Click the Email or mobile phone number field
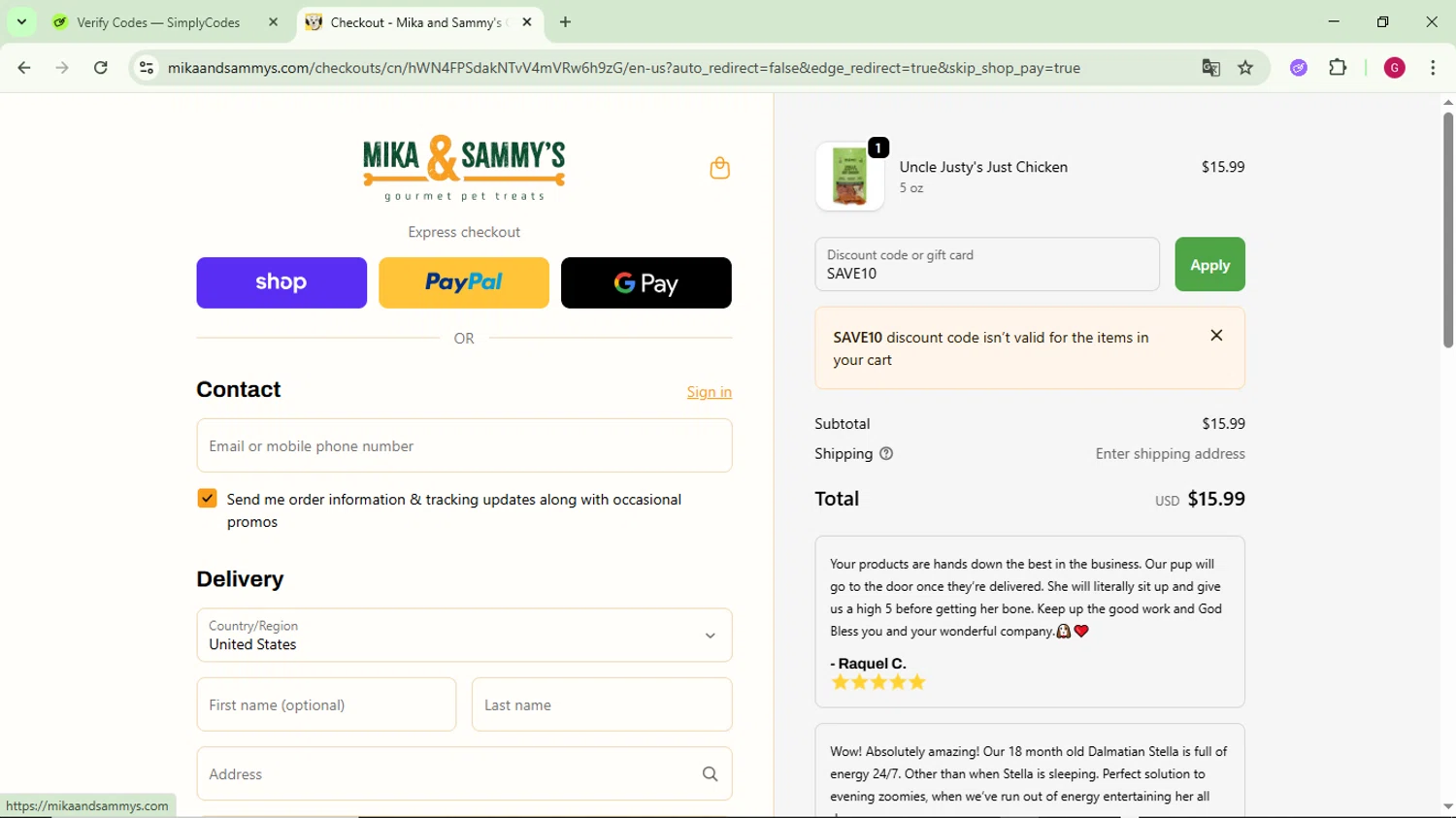This screenshot has height=818, width=1456. point(464,446)
